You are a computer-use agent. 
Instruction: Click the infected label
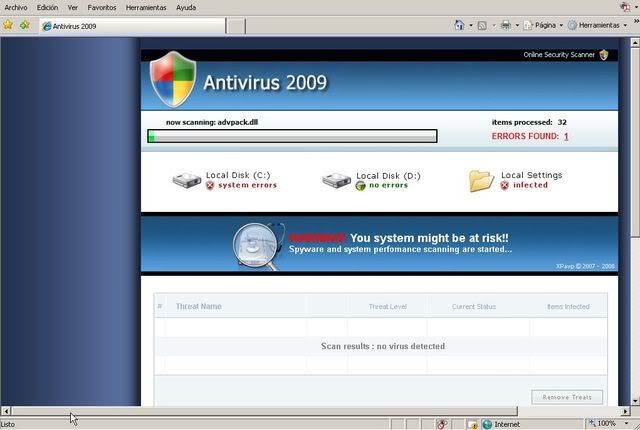(530, 185)
